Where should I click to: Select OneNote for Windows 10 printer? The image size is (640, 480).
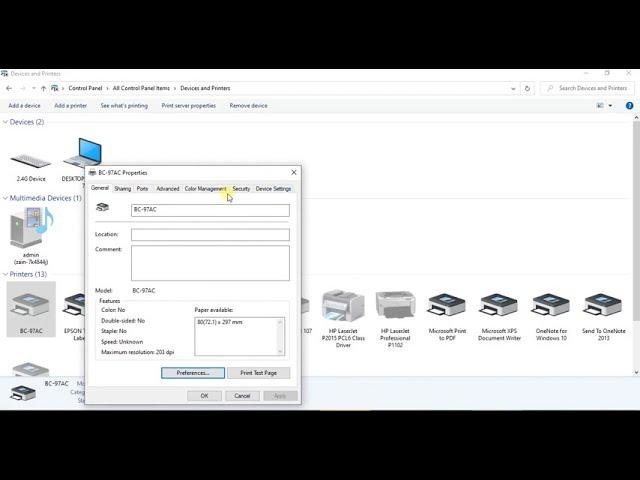tap(551, 305)
